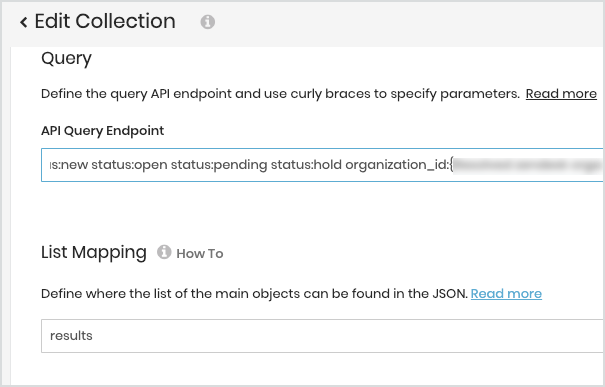This screenshot has height=387, width=605.
Task: Place cursor on organization_id in the endpoint
Action: [397, 165]
